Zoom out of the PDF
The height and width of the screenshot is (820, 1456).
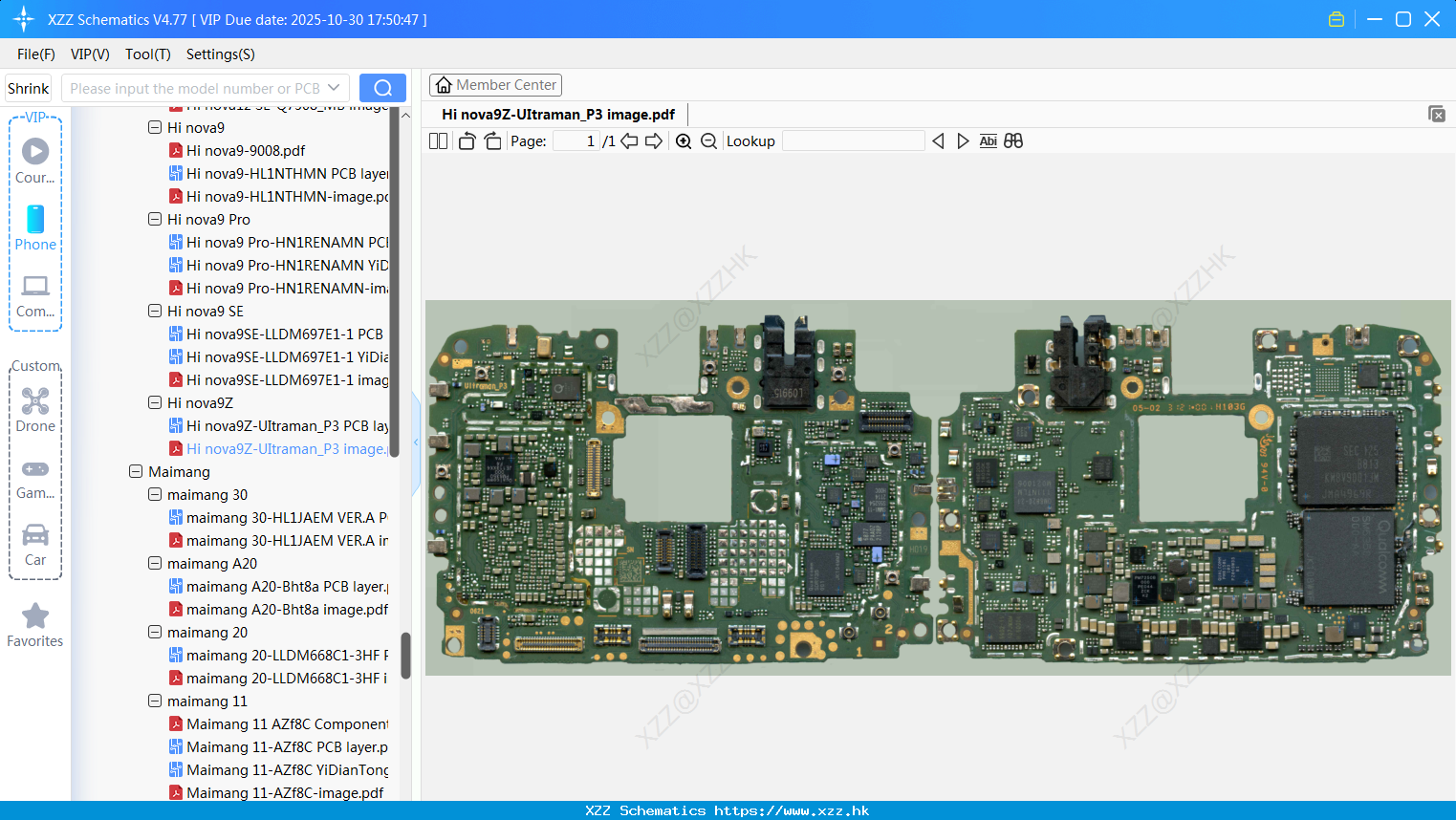click(x=708, y=141)
